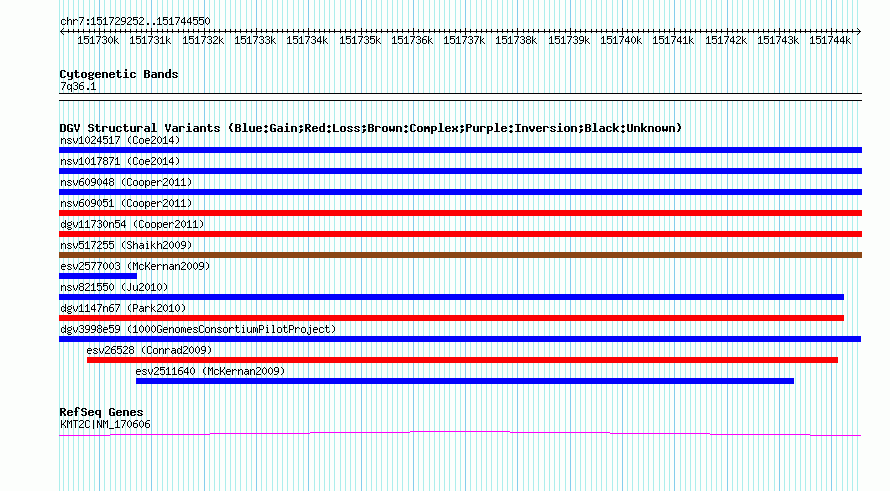890x491 pixels.
Task: Click the 151743k ruler tick label
Action: coord(778,40)
